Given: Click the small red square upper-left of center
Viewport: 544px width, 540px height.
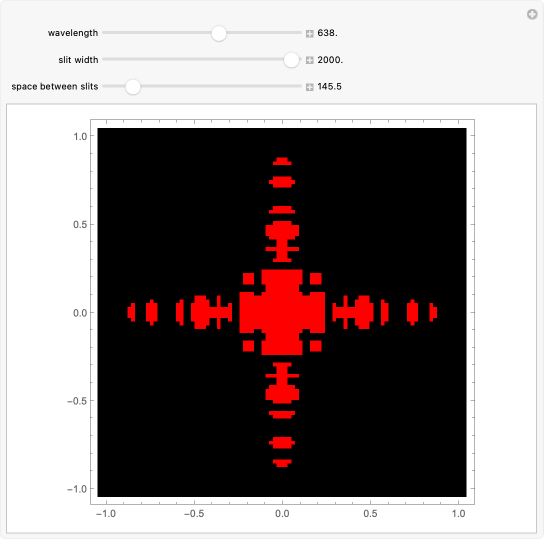Looking at the screenshot, I should [248, 279].
